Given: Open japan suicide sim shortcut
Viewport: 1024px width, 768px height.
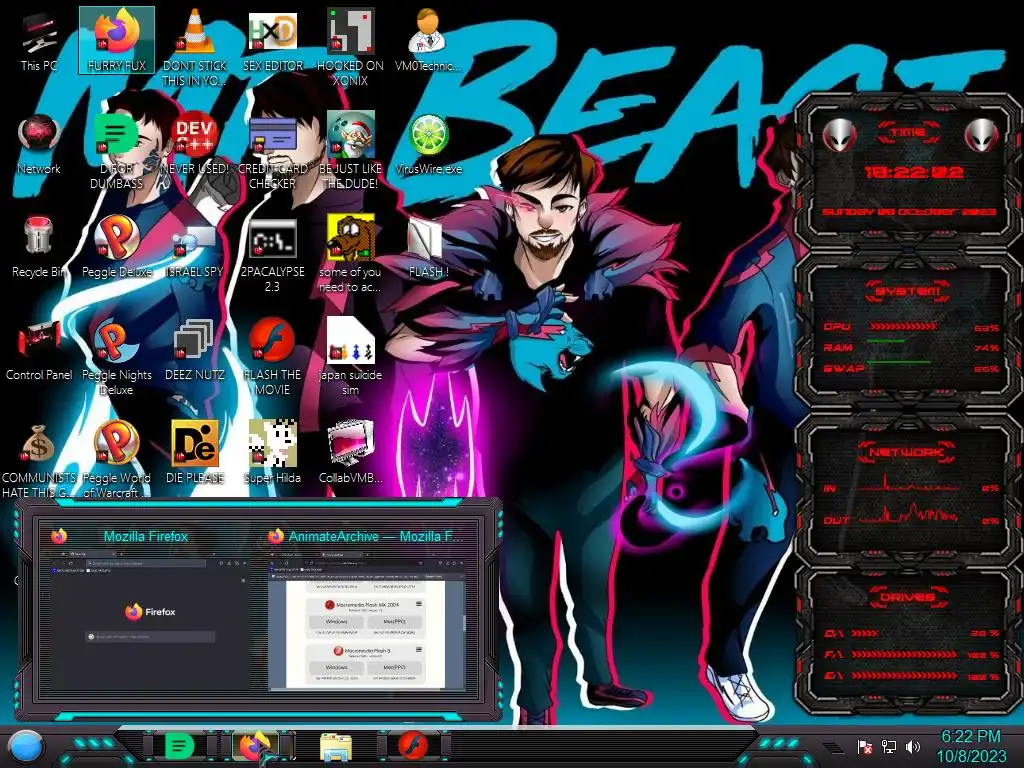Looking at the screenshot, I should coord(350,357).
